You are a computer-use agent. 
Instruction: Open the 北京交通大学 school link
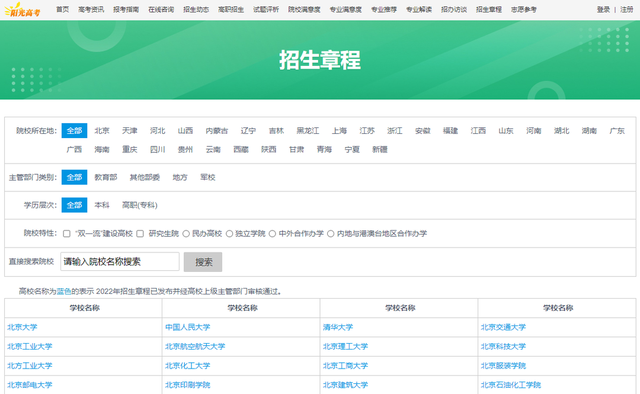pos(503,327)
